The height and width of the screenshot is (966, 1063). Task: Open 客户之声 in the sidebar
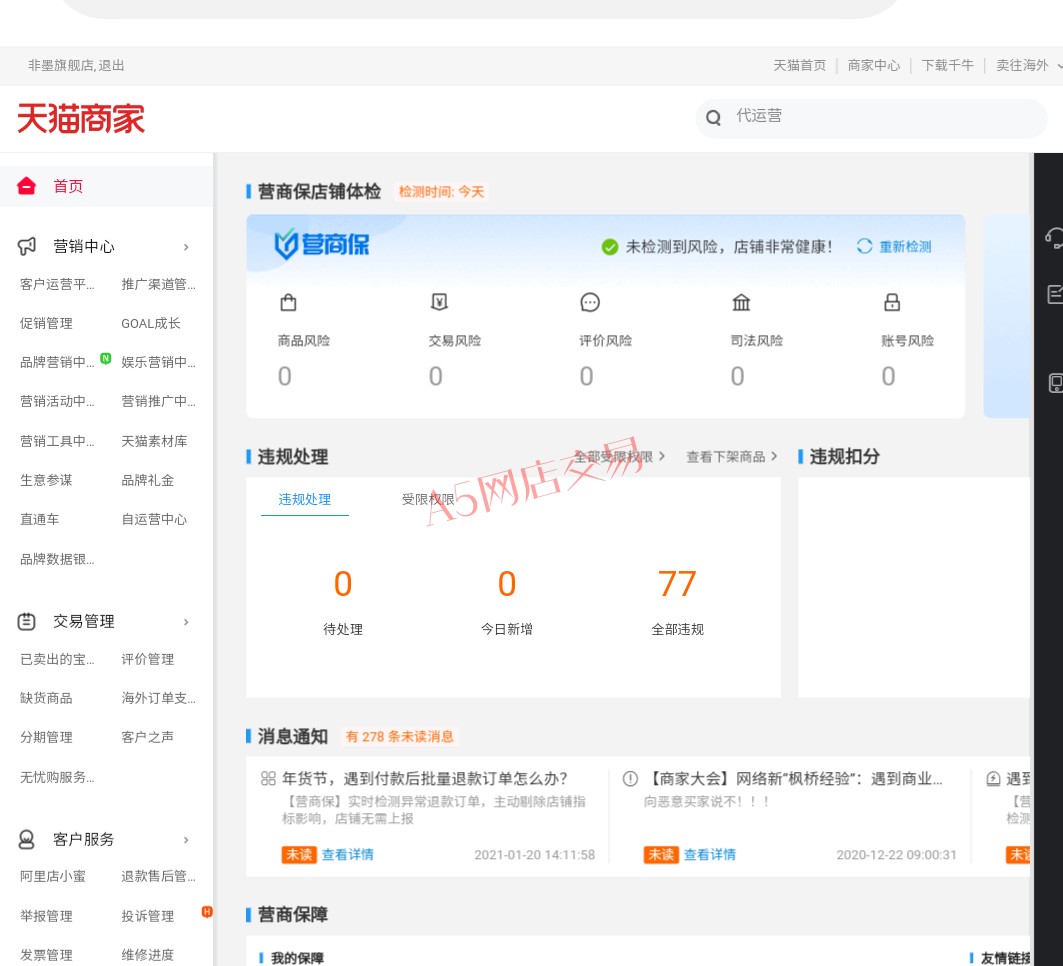tap(148, 737)
